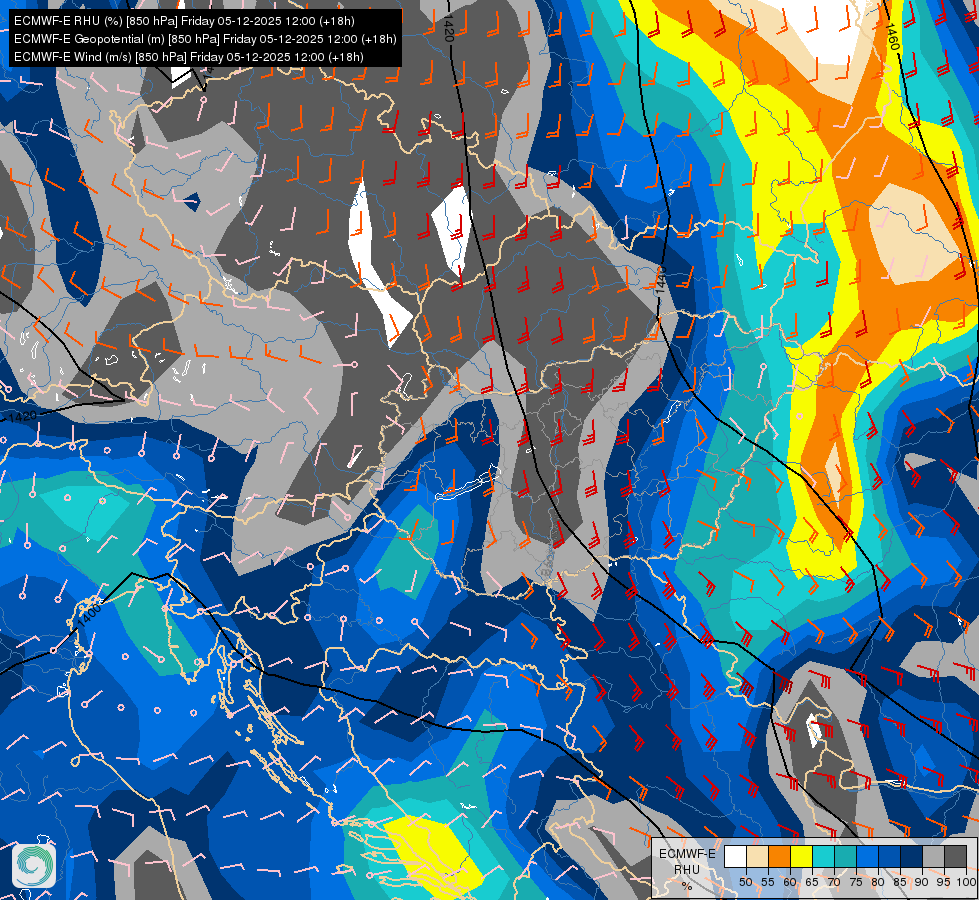Click the ECMWF-E RHU (%) title line
Viewport: 979px width, 900px height.
click(x=184, y=21)
